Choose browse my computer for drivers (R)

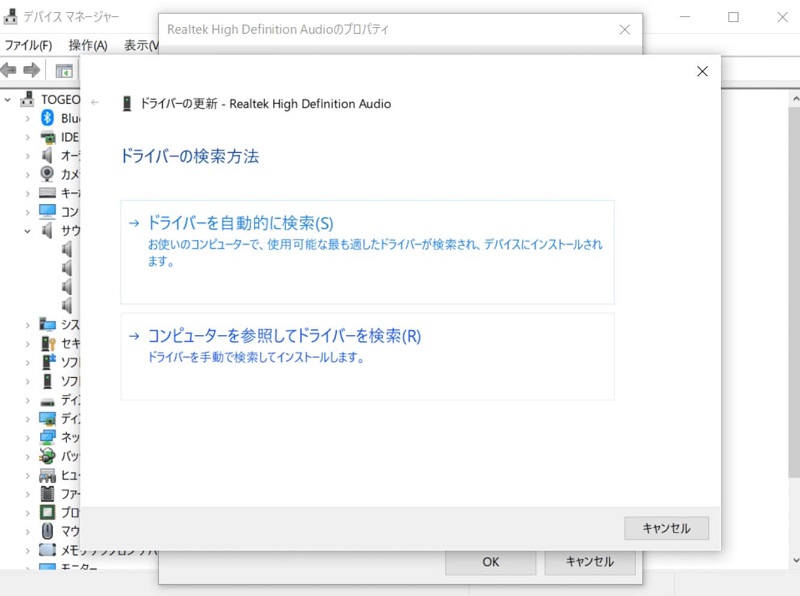367,356
